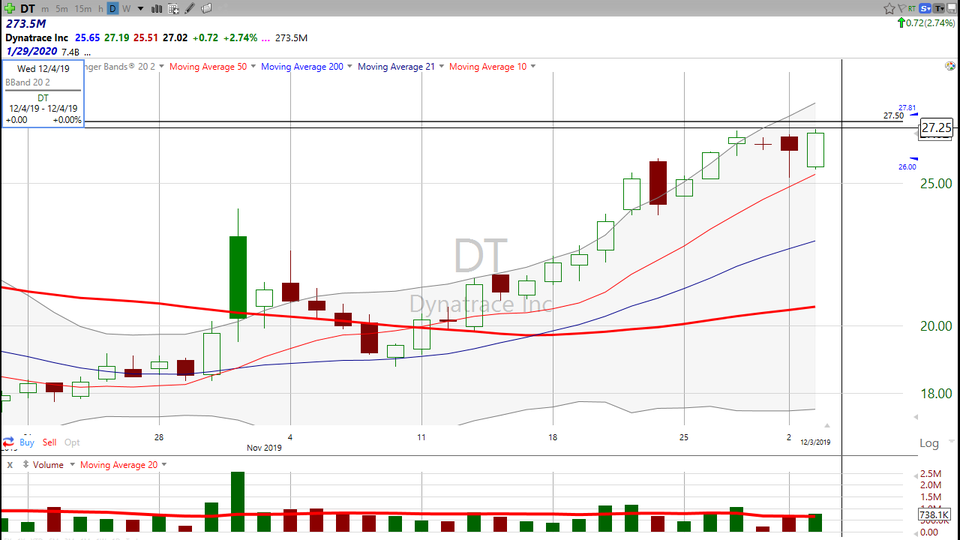Toggle the Log scale setting
The height and width of the screenshot is (540, 960).
[x=929, y=443]
